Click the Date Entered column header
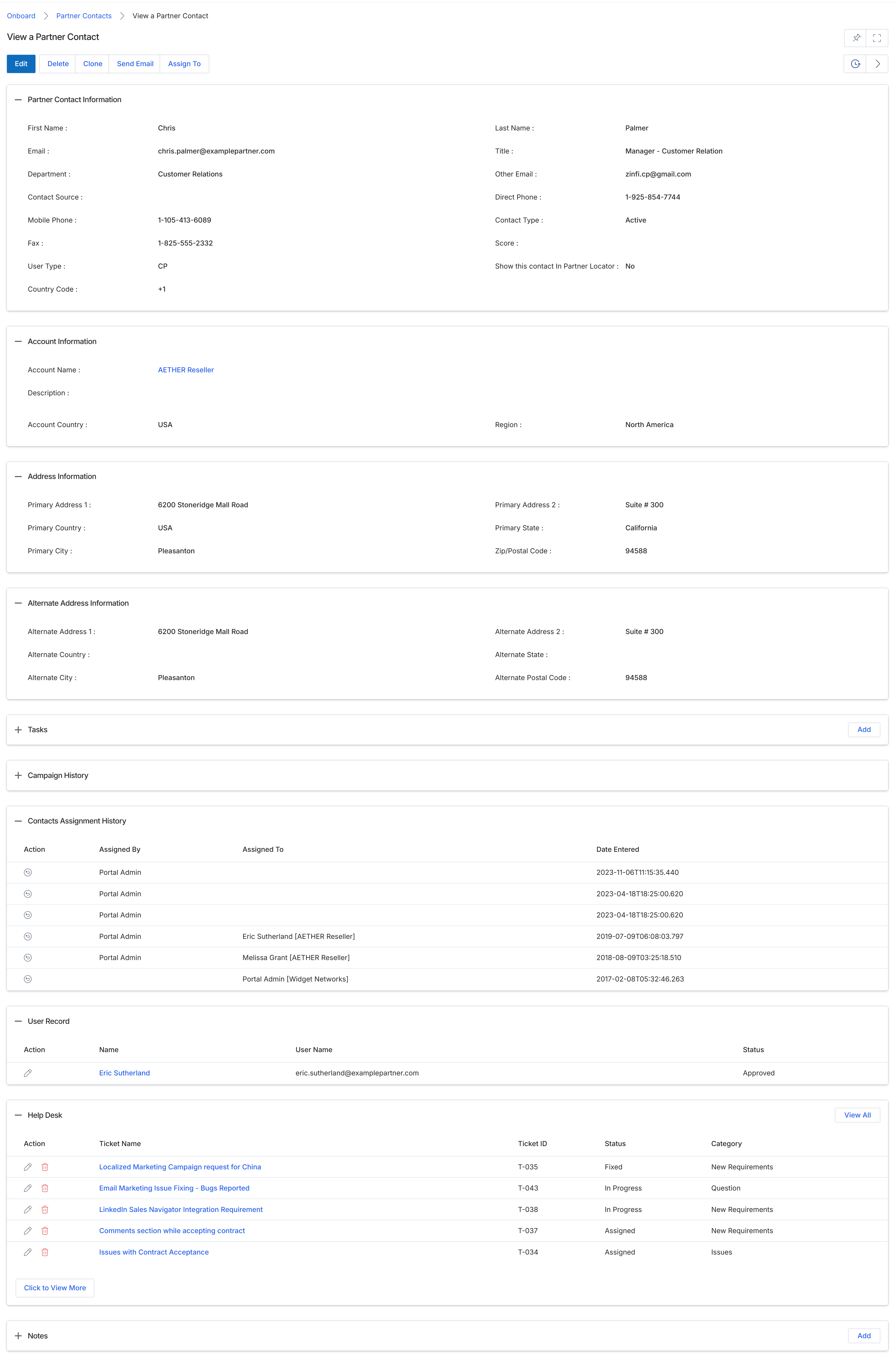896x1362 pixels. pyautogui.click(x=617, y=849)
